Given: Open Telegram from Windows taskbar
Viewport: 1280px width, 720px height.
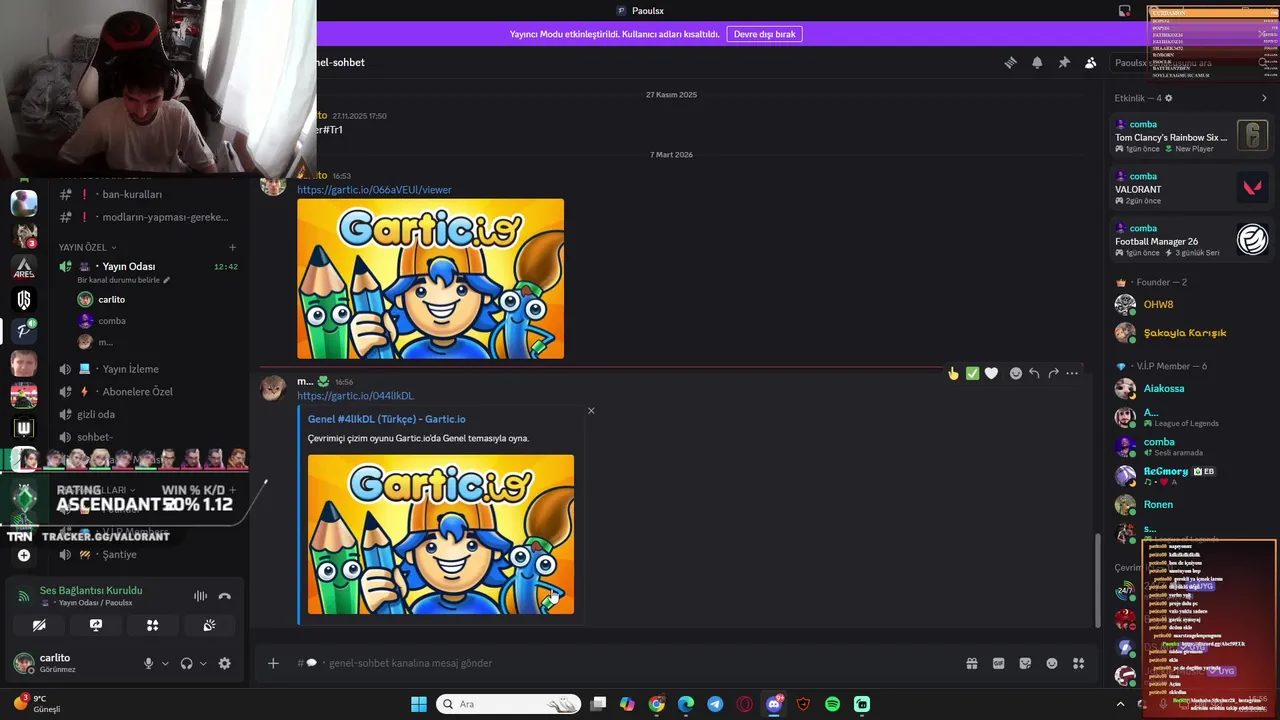Looking at the screenshot, I should 715,704.
